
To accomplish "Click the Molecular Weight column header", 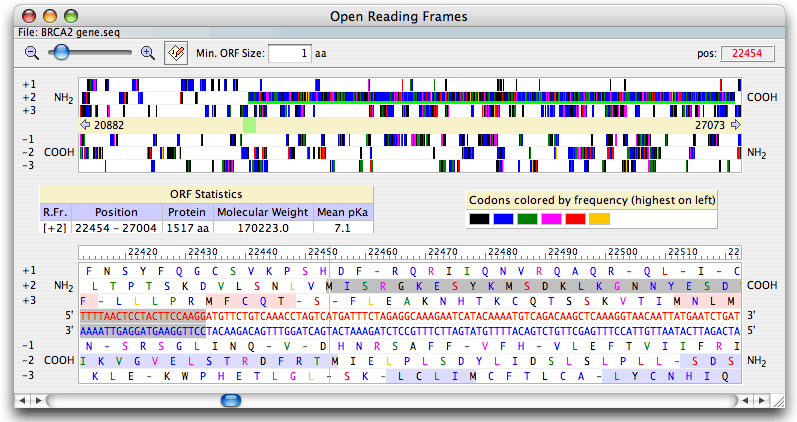I will coord(263,212).
